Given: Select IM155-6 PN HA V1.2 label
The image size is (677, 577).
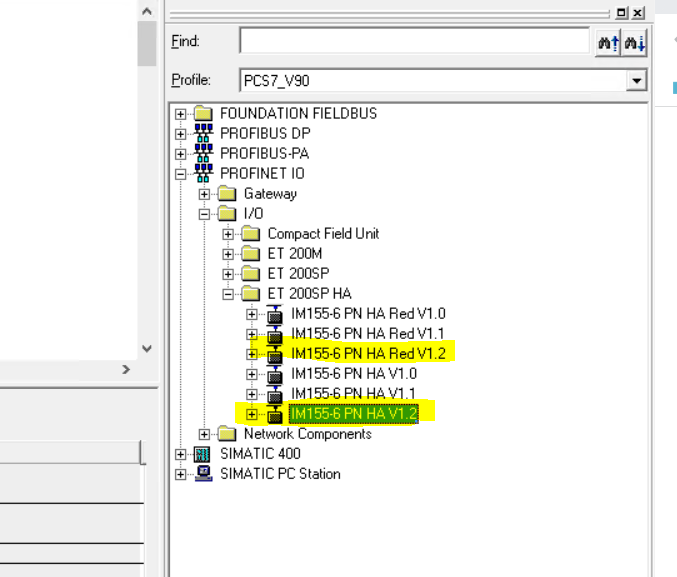Looking at the screenshot, I should point(354,414).
